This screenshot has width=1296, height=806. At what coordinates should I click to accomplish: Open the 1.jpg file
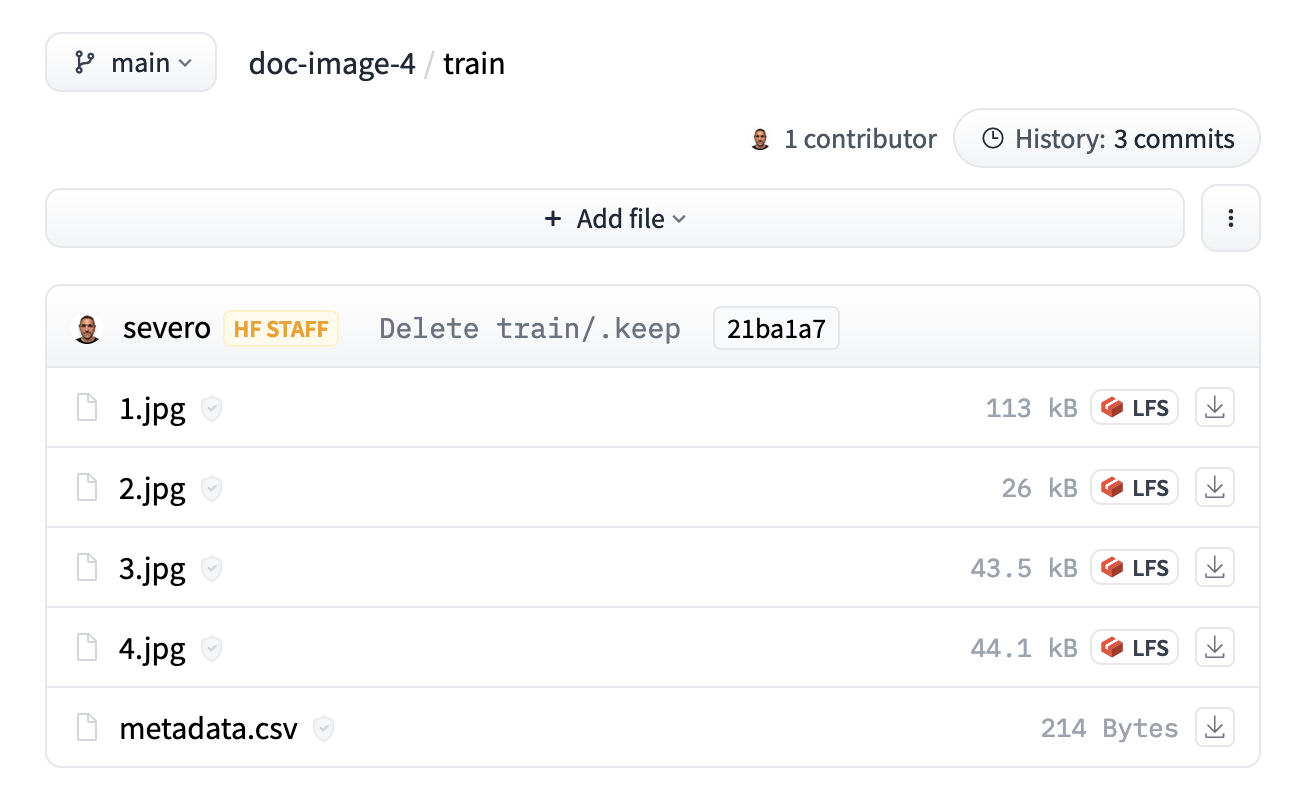(x=152, y=409)
